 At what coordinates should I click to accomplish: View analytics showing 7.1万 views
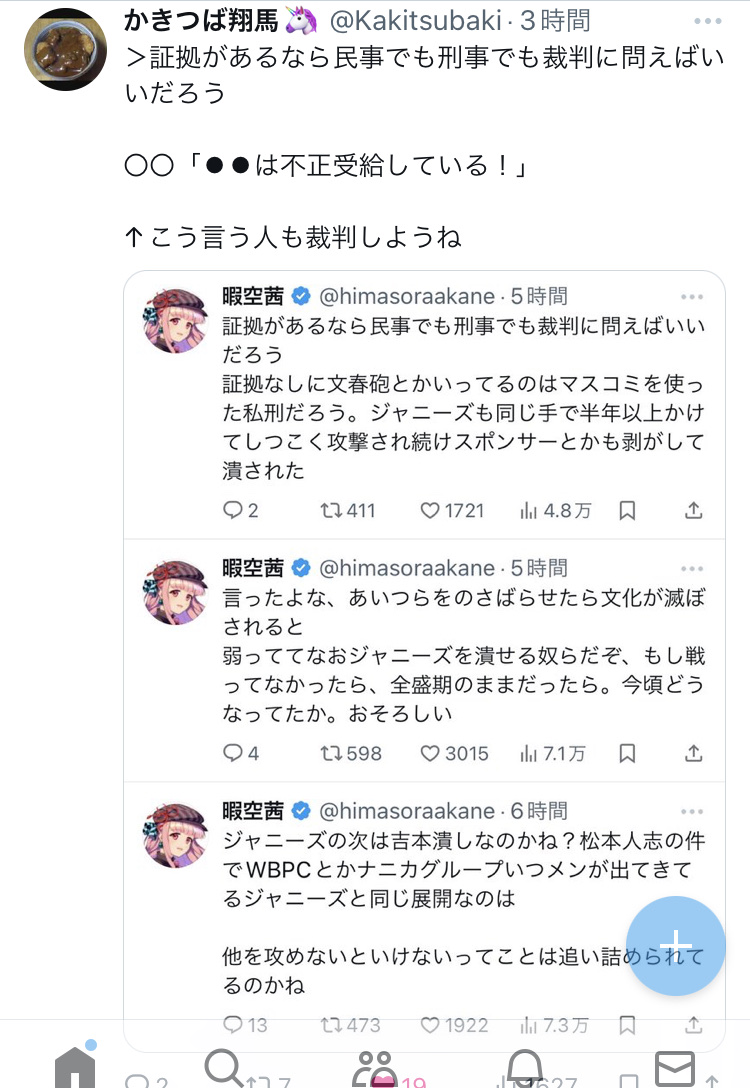tap(552, 753)
